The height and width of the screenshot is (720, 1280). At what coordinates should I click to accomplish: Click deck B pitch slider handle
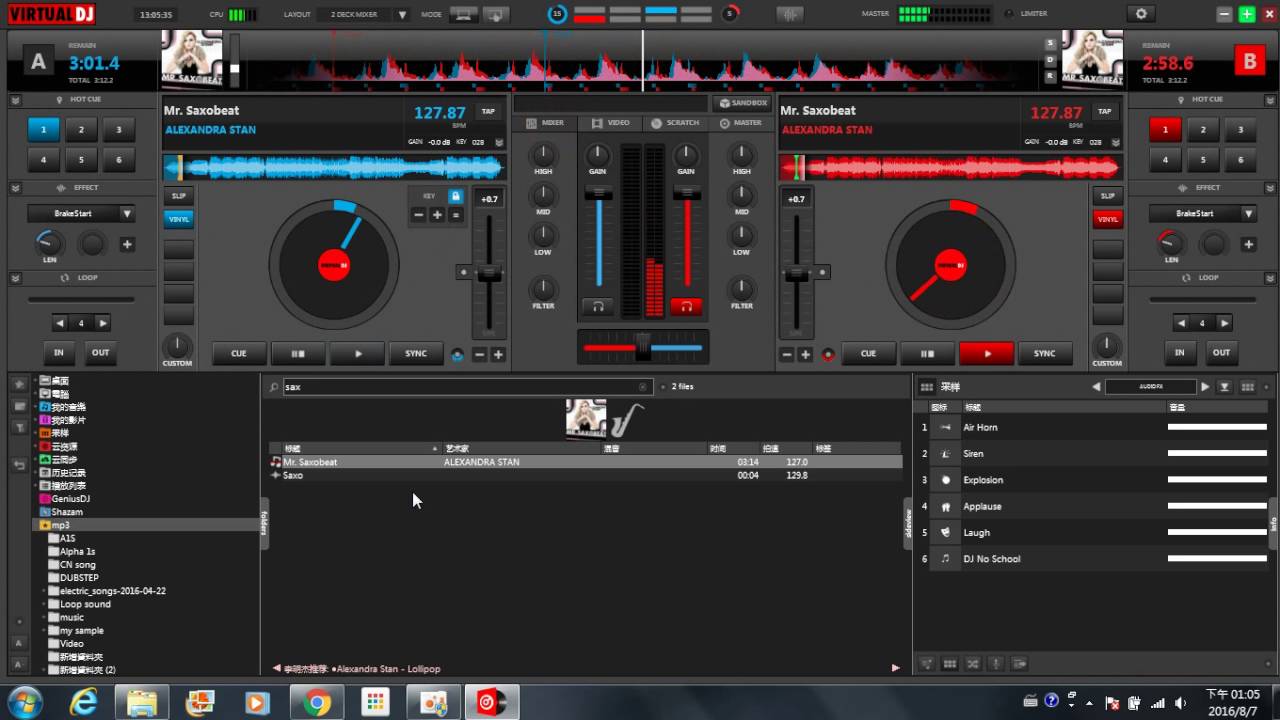[x=796, y=272]
